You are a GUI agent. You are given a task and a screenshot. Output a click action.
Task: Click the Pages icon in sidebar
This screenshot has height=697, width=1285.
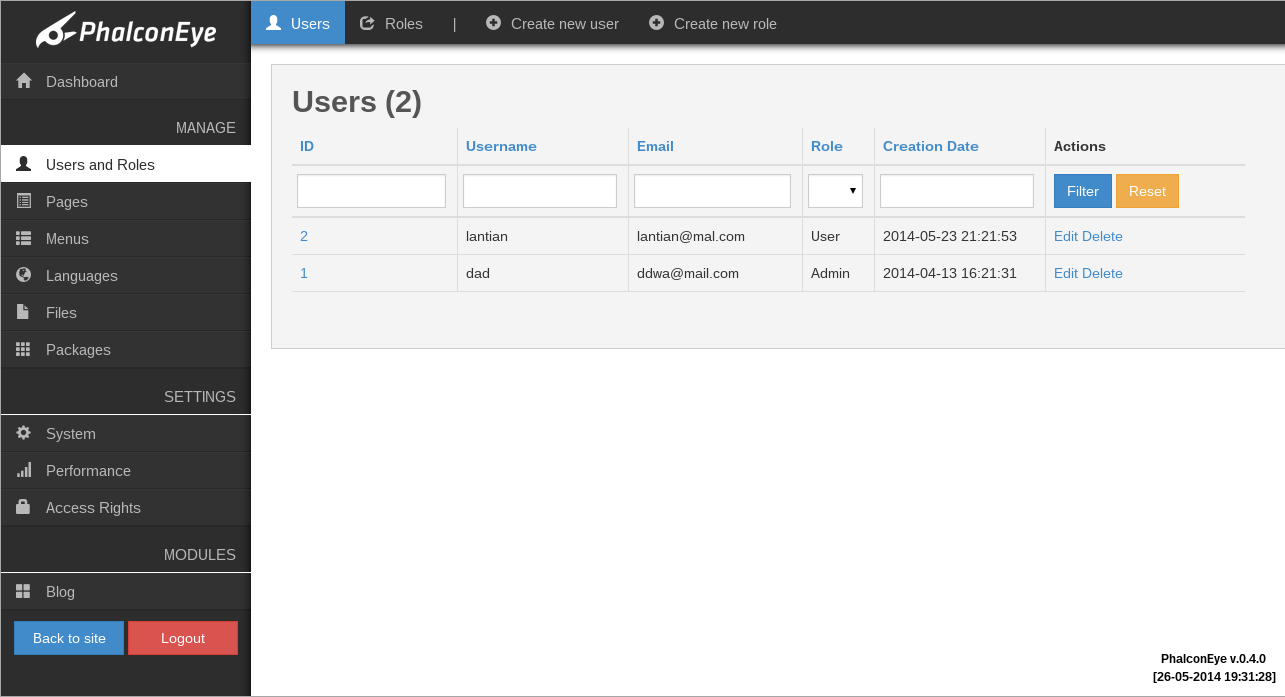coord(24,201)
